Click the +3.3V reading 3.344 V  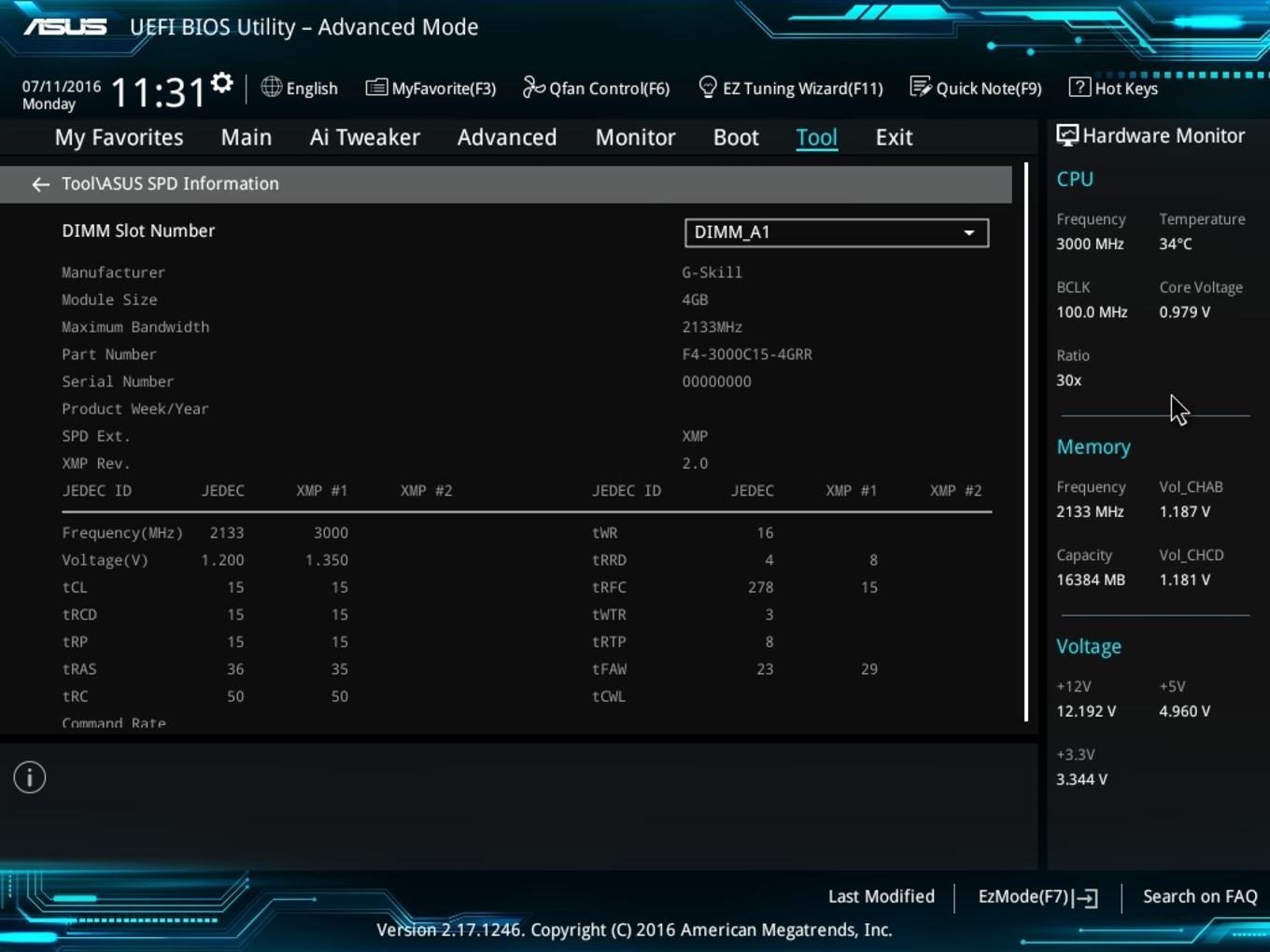1081,779
